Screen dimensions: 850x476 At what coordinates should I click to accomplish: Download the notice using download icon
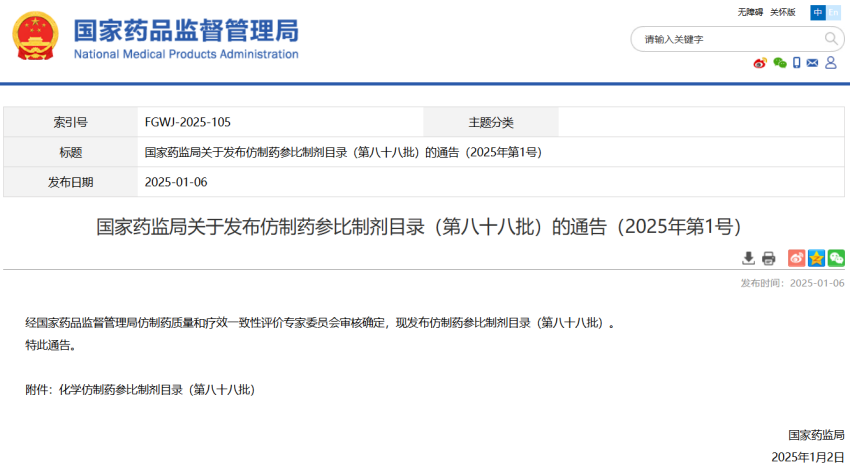coord(748,258)
